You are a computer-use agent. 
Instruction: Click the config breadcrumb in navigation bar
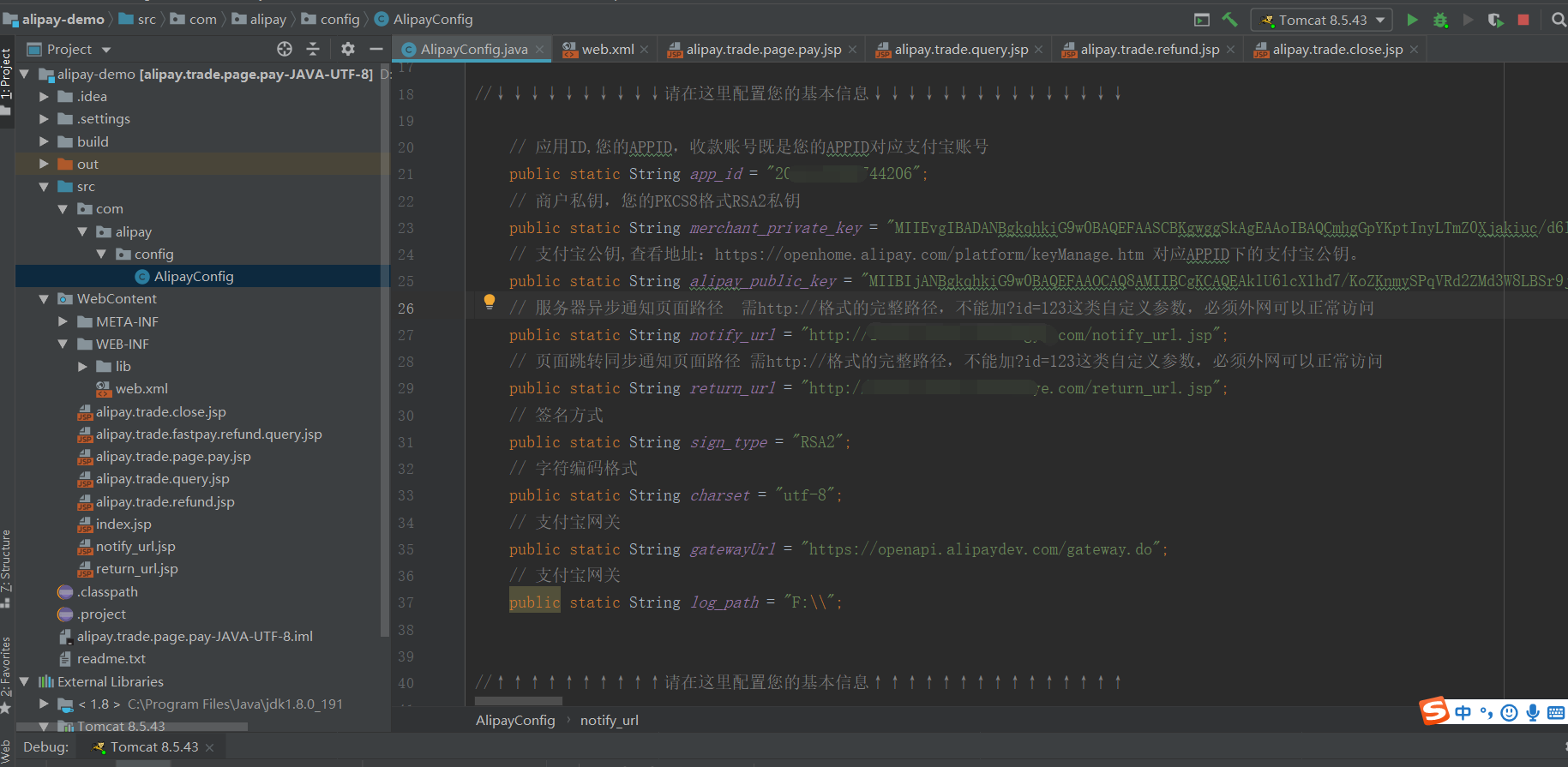(x=331, y=19)
